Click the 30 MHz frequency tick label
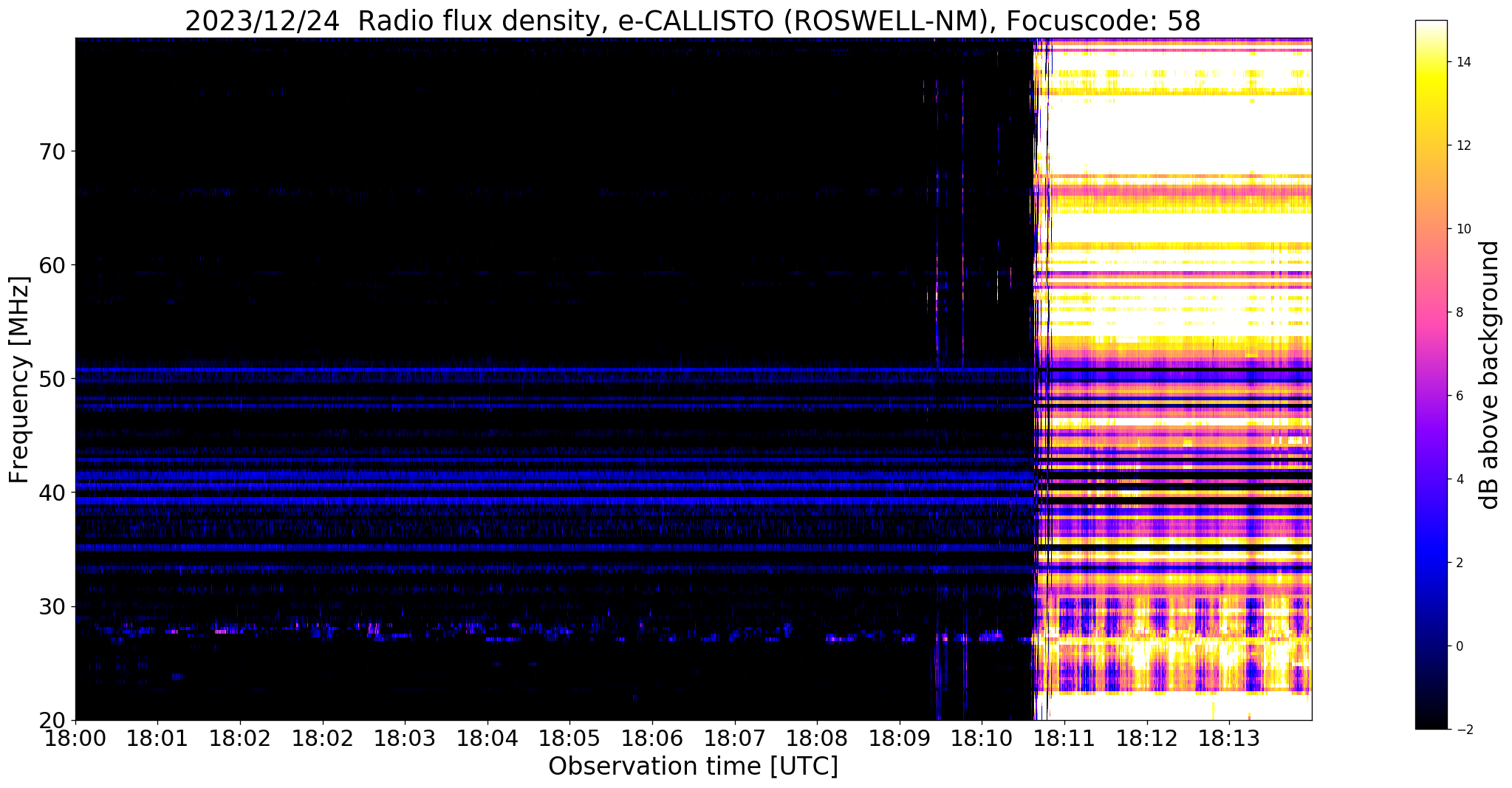The image size is (1512, 788). point(51,606)
